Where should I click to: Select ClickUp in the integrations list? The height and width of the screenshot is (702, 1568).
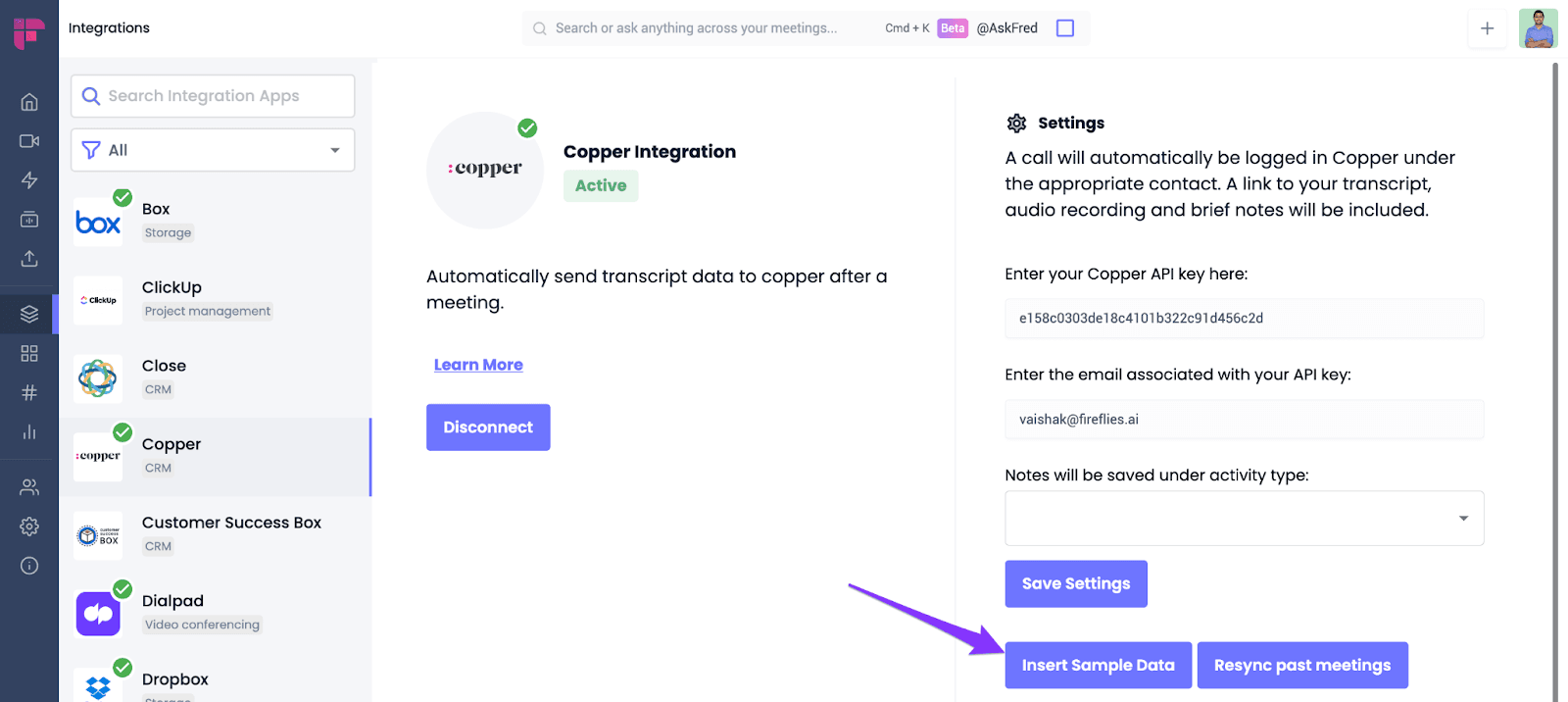pyautogui.click(x=215, y=300)
